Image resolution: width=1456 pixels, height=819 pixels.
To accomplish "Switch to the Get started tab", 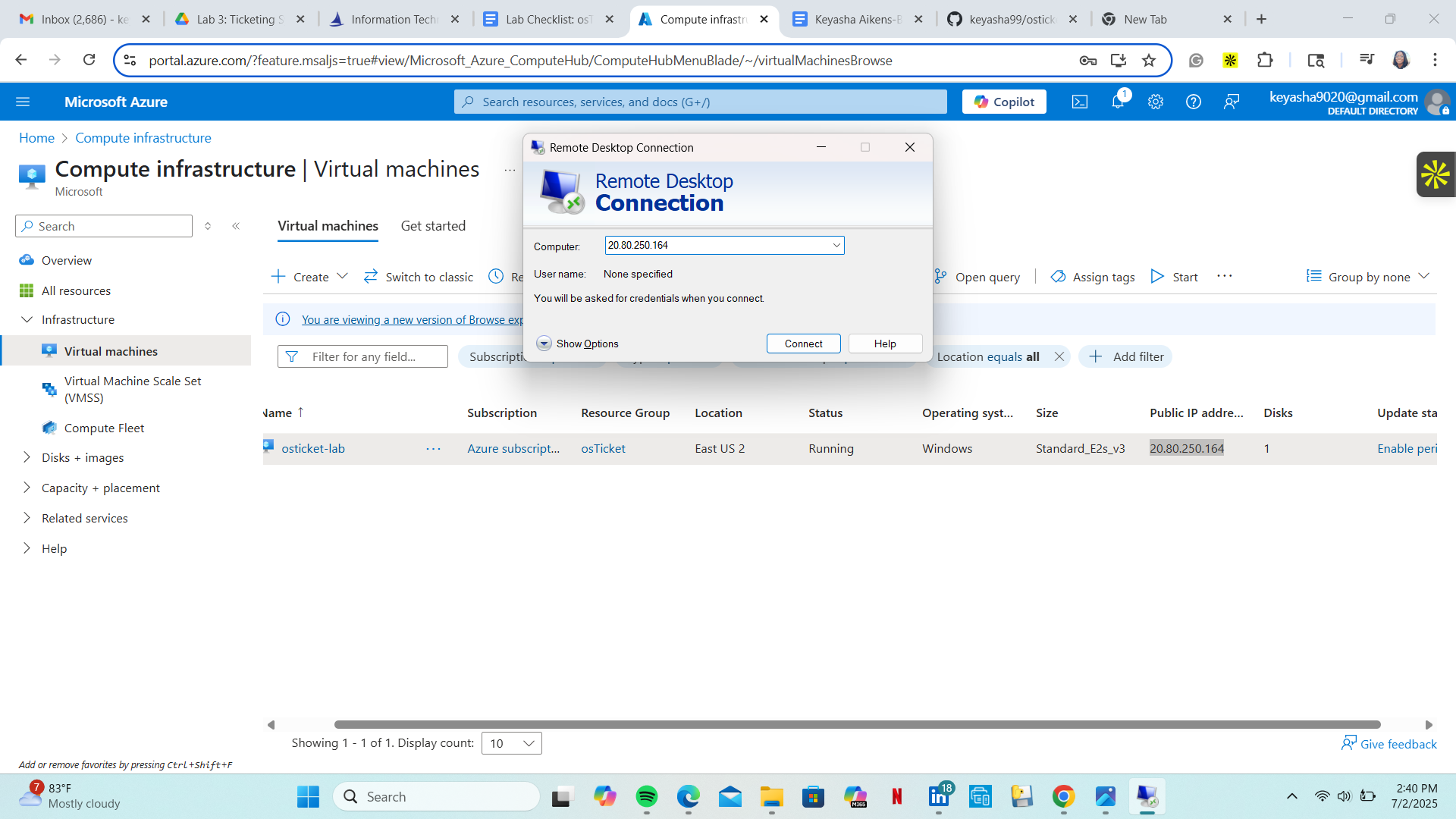I will point(433,226).
